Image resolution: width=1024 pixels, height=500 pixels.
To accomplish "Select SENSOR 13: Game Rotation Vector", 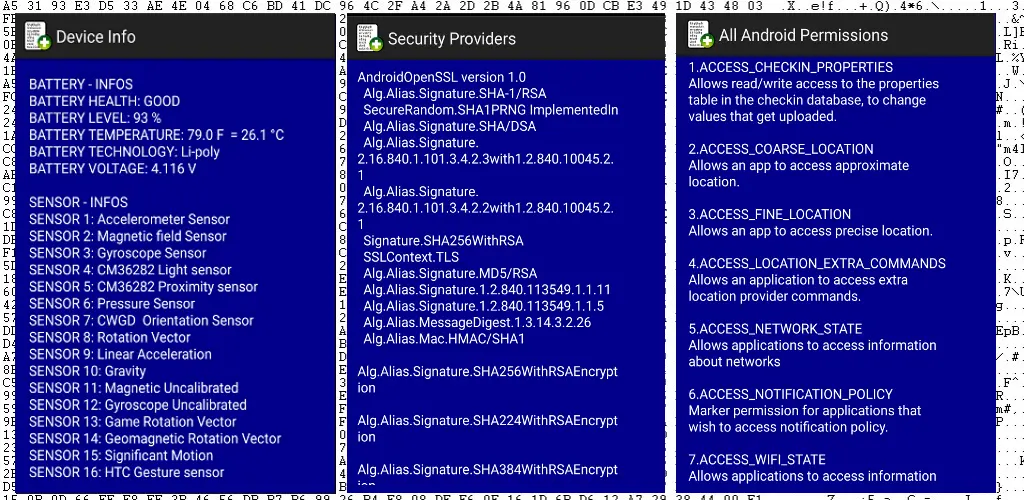I will 133,422.
